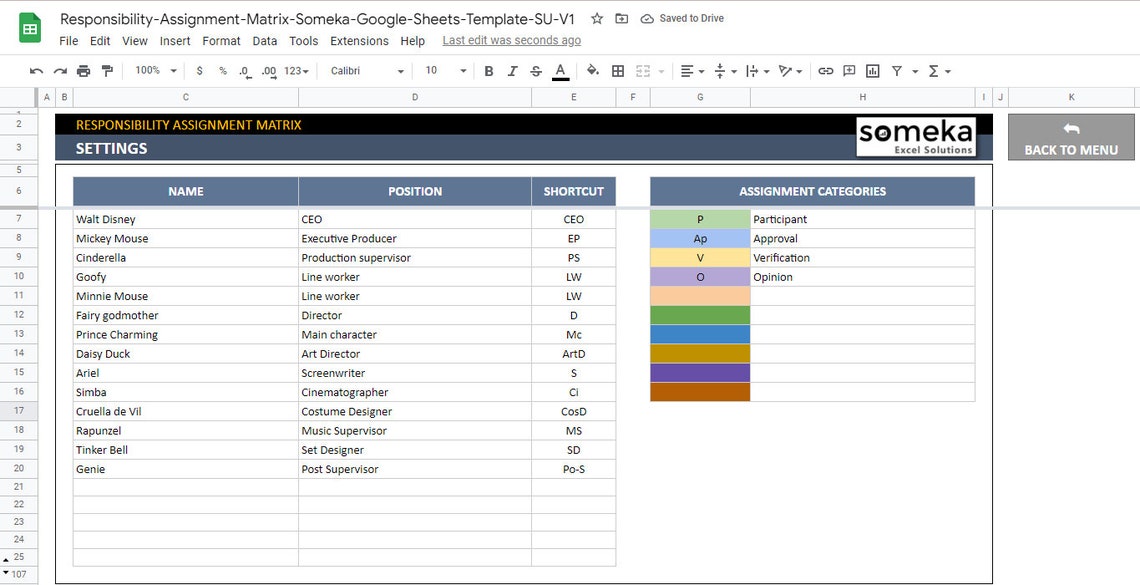The width and height of the screenshot is (1140, 585).
Task: Insert a comment
Action: tap(849, 70)
